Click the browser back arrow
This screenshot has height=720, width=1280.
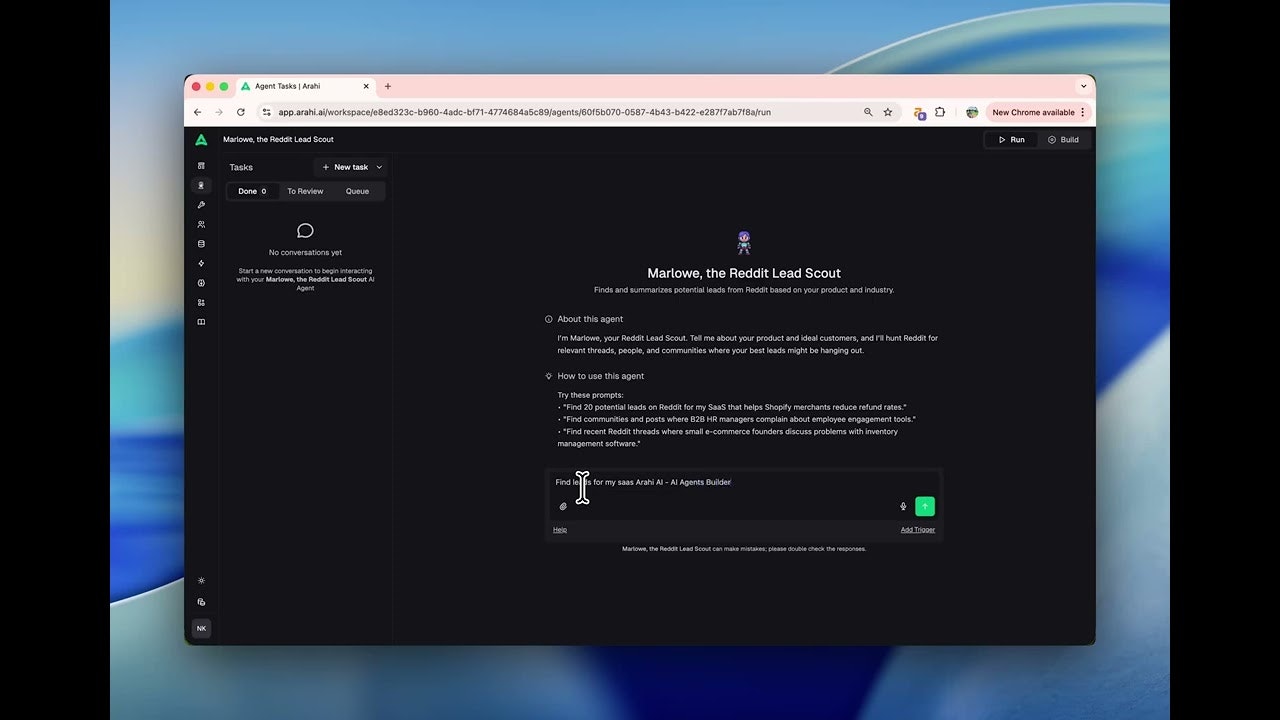pos(198,112)
